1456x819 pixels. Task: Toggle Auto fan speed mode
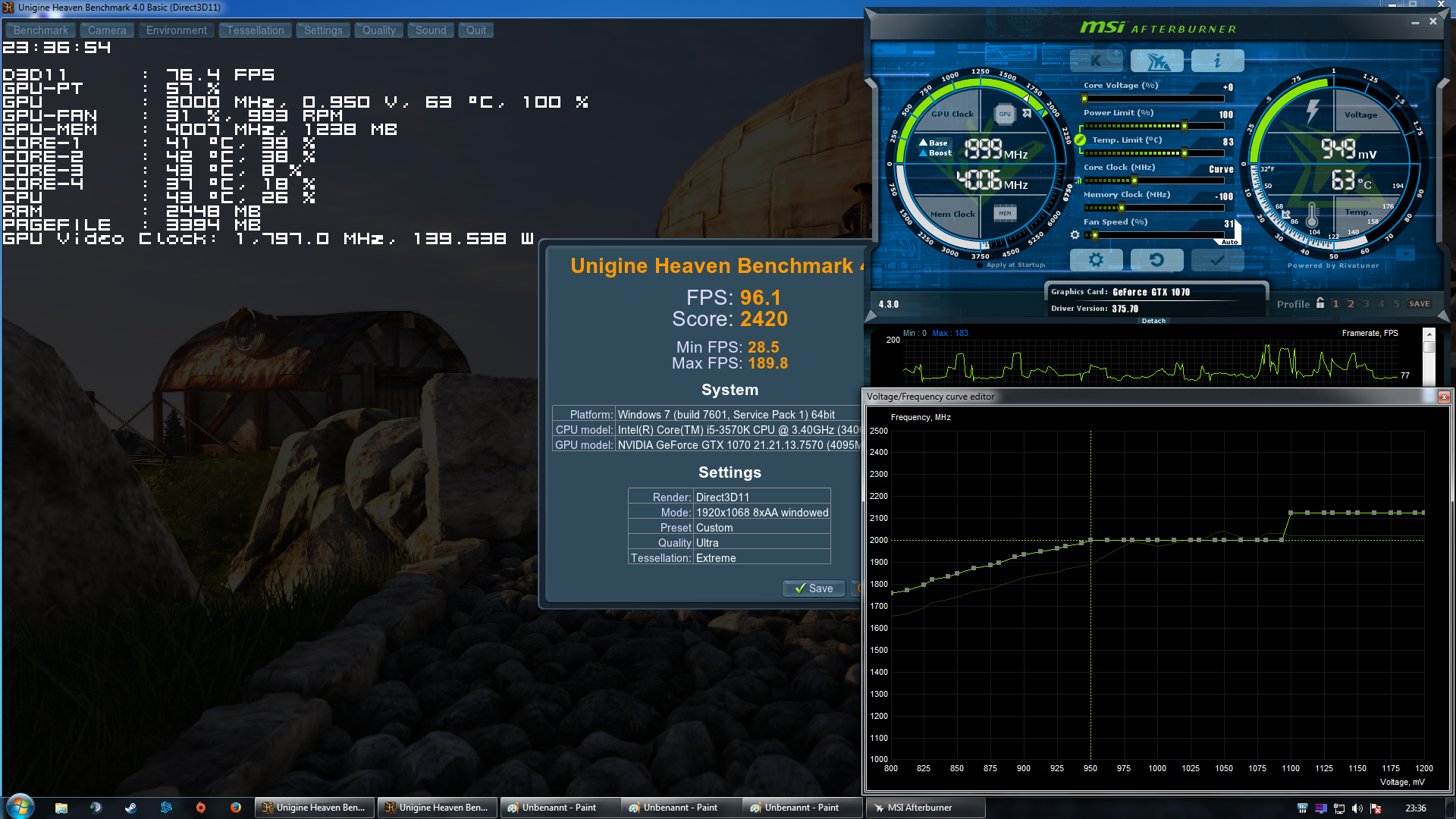point(1229,242)
